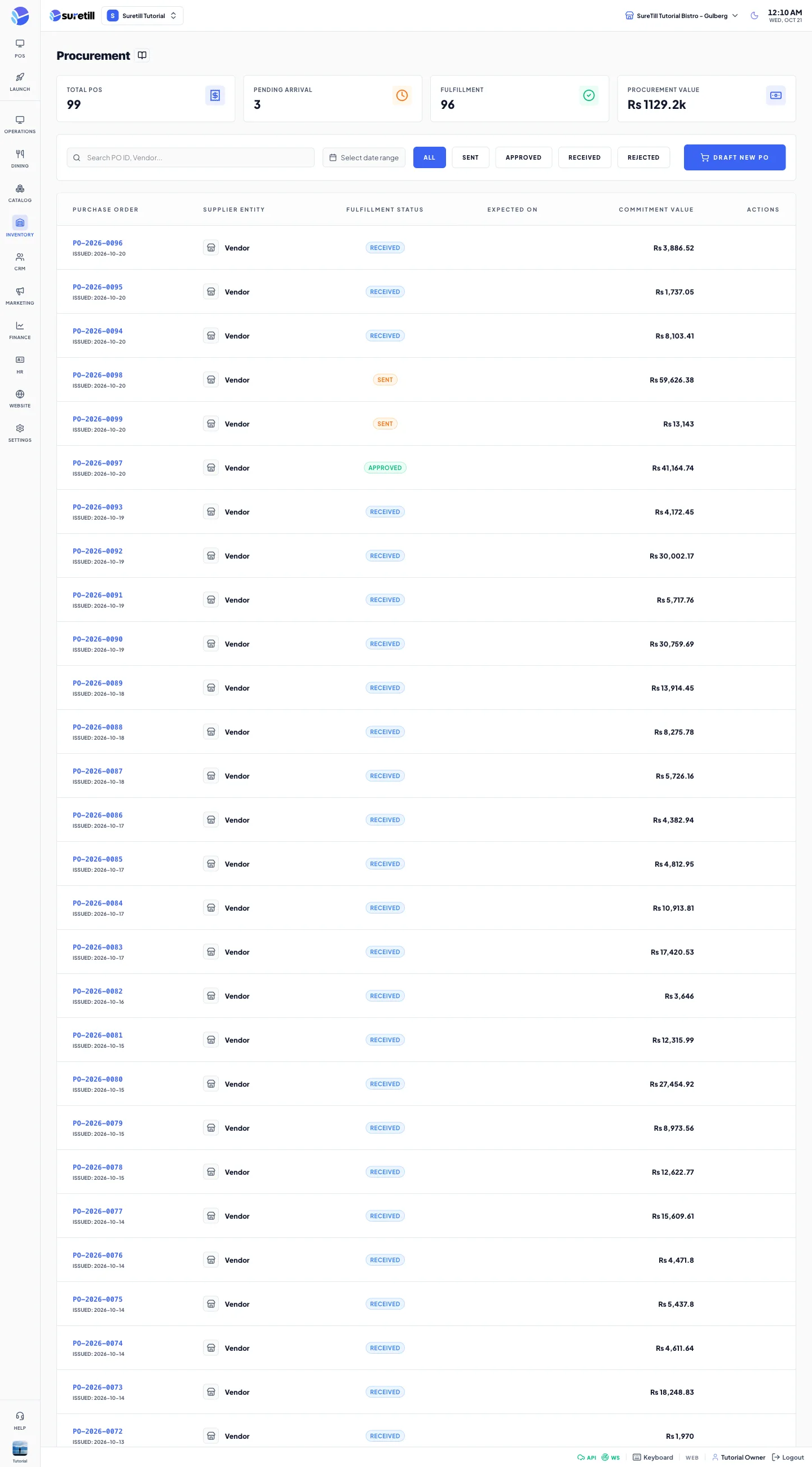812x1467 pixels.
Task: Click the Search PO ID, Vendor field
Action: pos(190,157)
